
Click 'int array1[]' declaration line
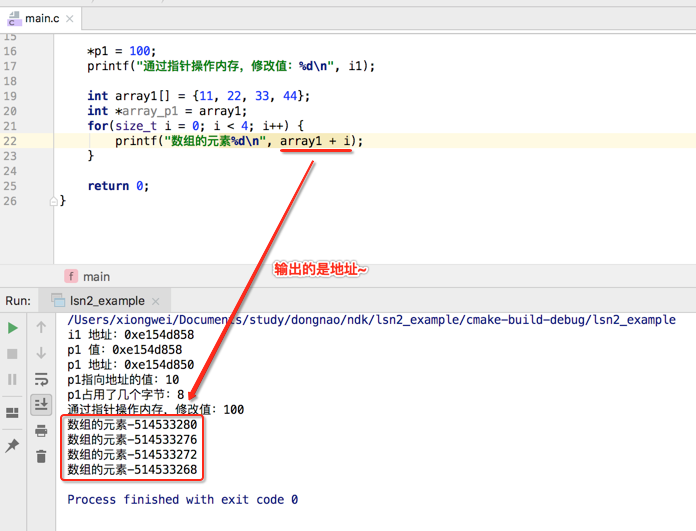198,96
